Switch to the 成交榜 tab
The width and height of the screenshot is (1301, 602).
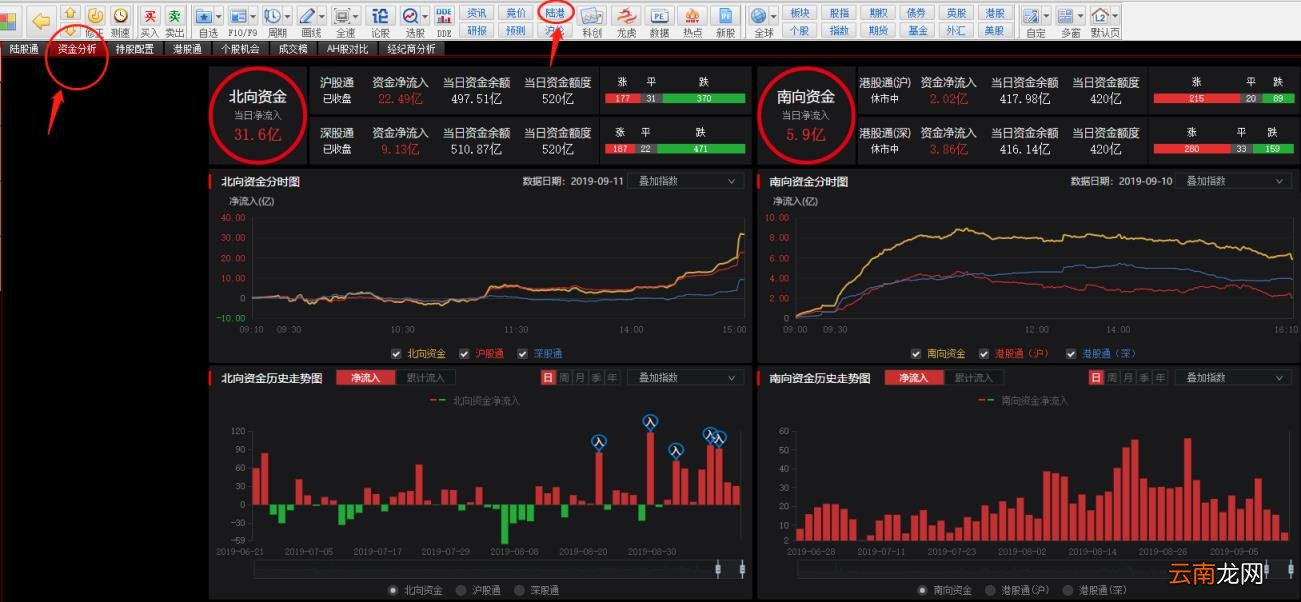click(x=293, y=49)
